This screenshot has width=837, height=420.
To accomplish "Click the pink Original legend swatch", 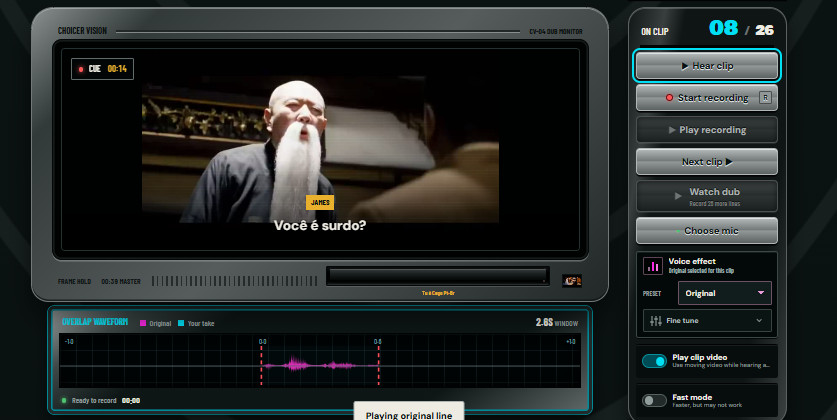I will [143, 323].
